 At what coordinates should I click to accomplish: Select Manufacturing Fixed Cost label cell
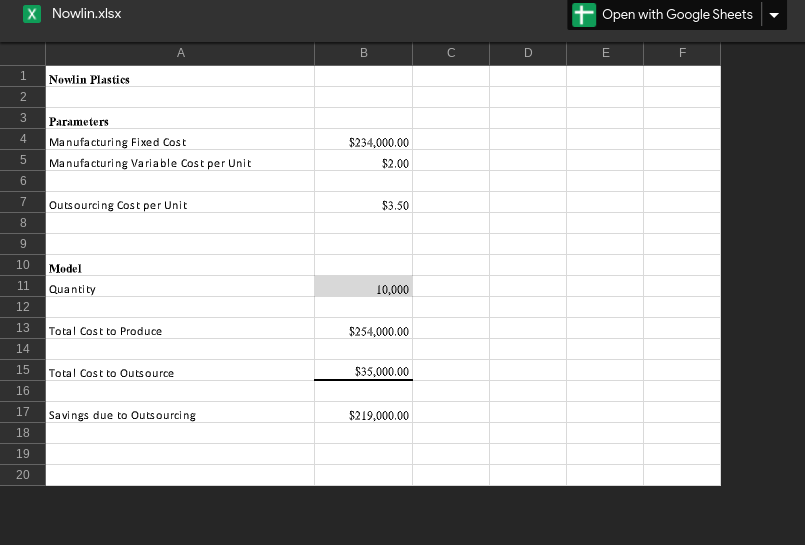point(180,140)
